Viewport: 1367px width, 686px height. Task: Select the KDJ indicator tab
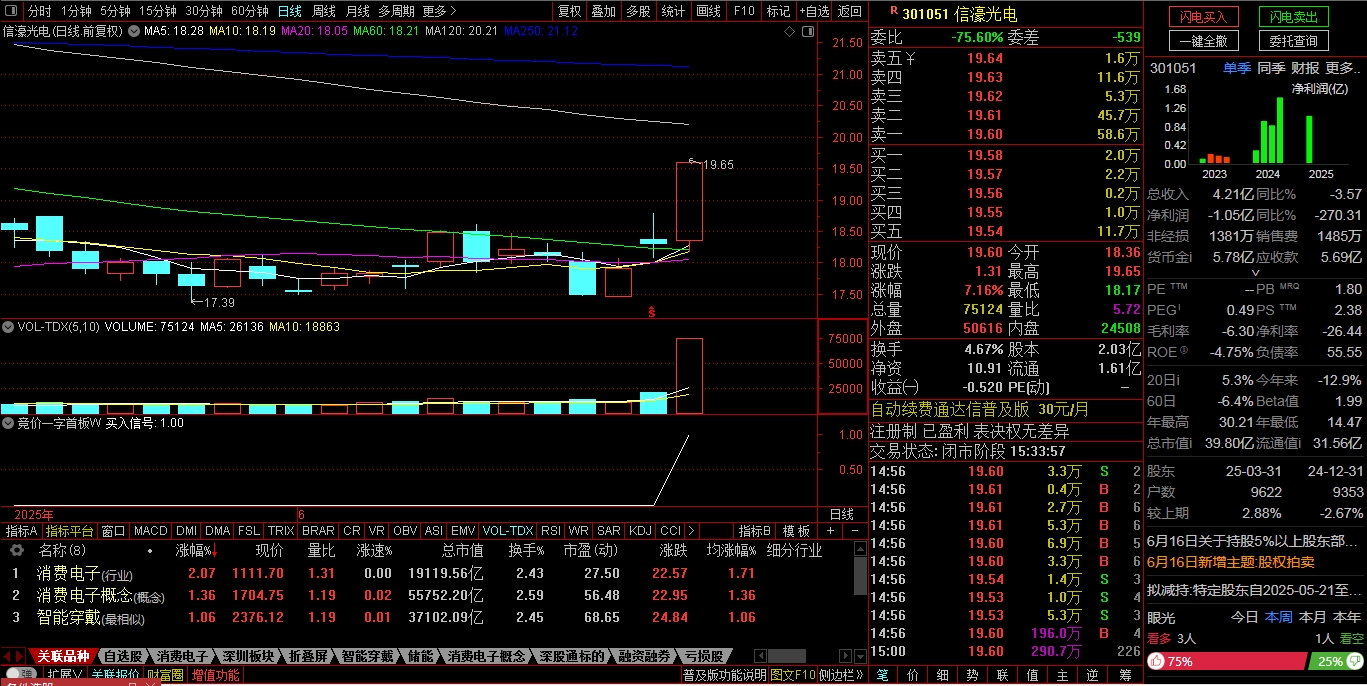coord(640,531)
